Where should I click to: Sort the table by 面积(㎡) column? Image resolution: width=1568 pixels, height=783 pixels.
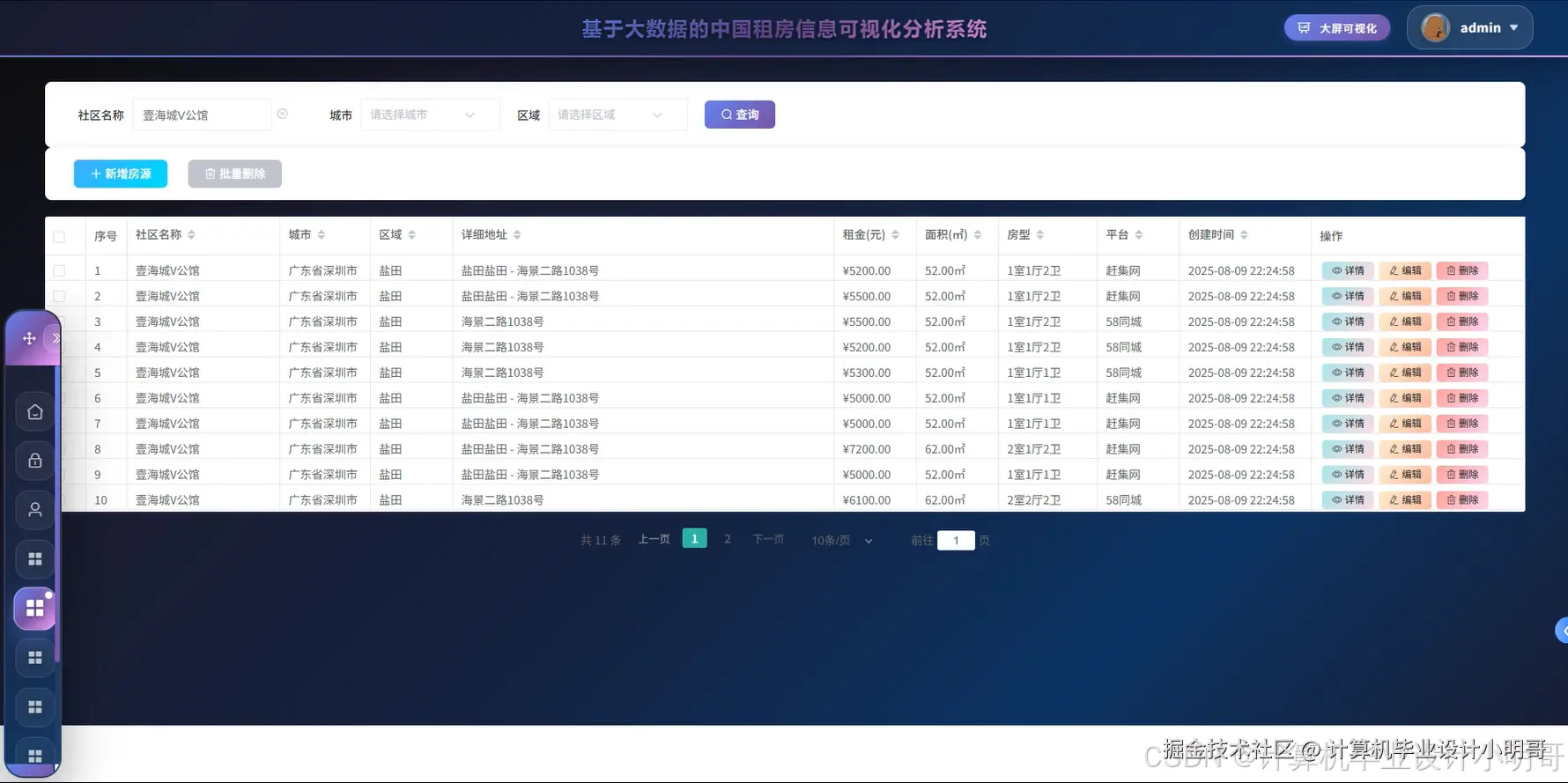[x=978, y=234]
